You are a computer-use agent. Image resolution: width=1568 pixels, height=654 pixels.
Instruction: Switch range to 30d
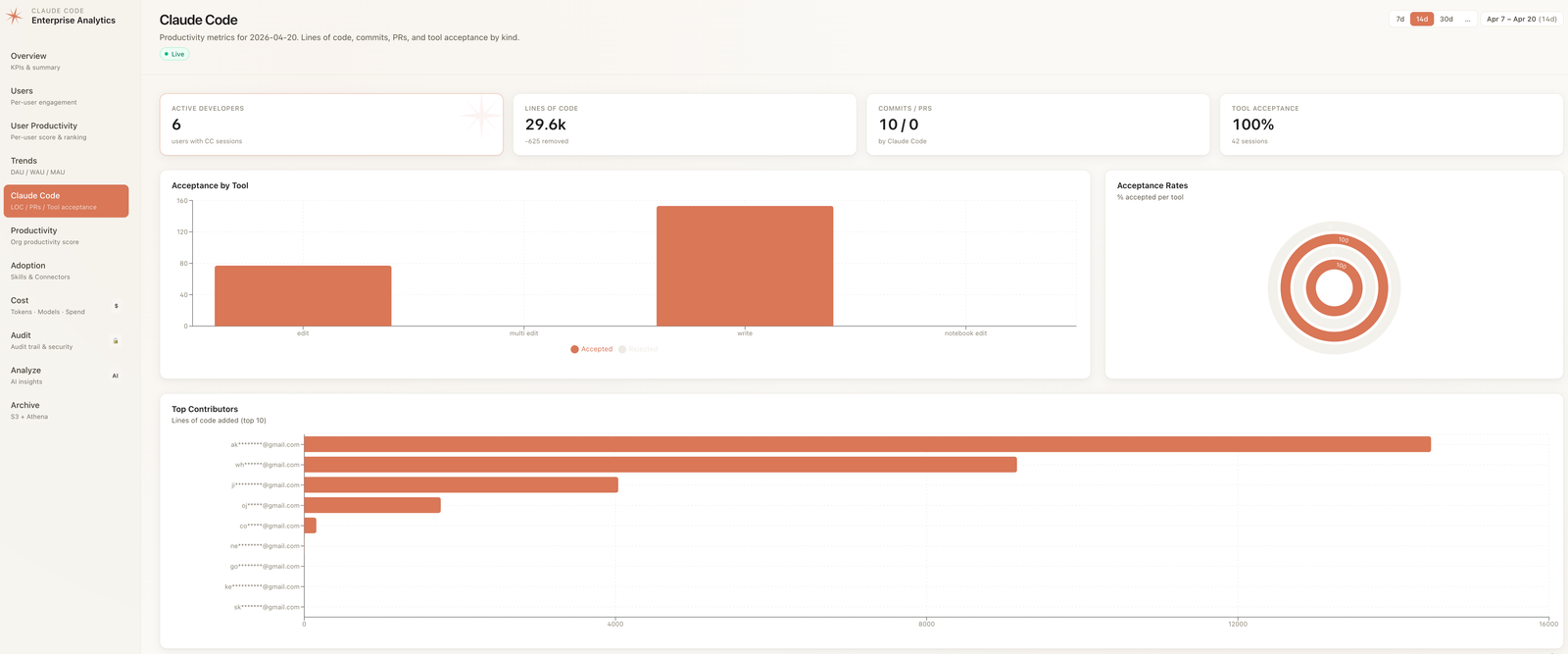pos(1445,19)
